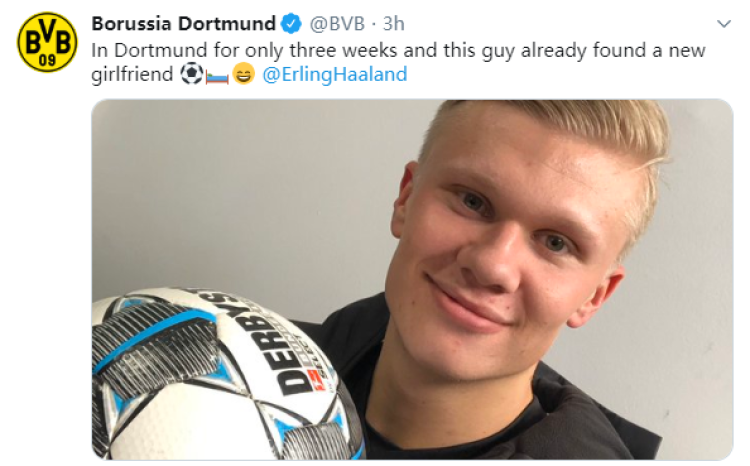This screenshot has width=750, height=466.
Task: Click the bed emoji in tweet
Action: pyautogui.click(x=217, y=76)
